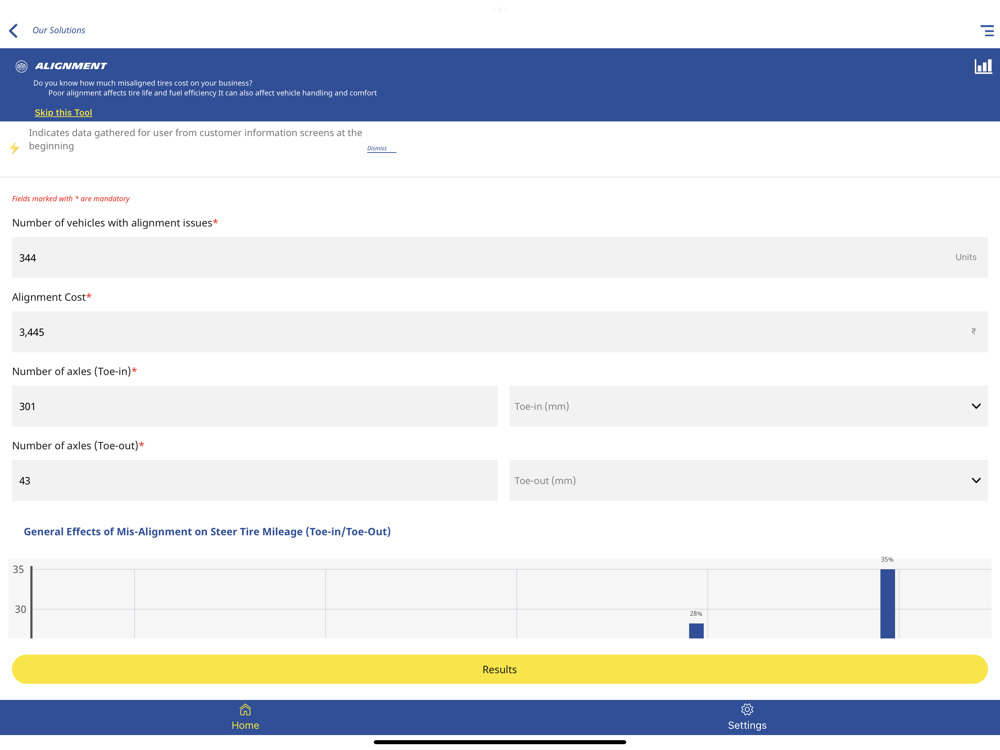Go back using the left arrow icon

point(13,31)
